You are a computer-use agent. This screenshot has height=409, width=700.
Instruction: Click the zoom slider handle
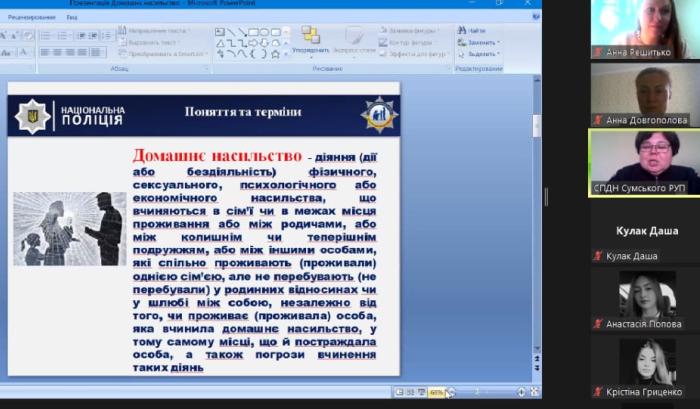tap(477, 392)
